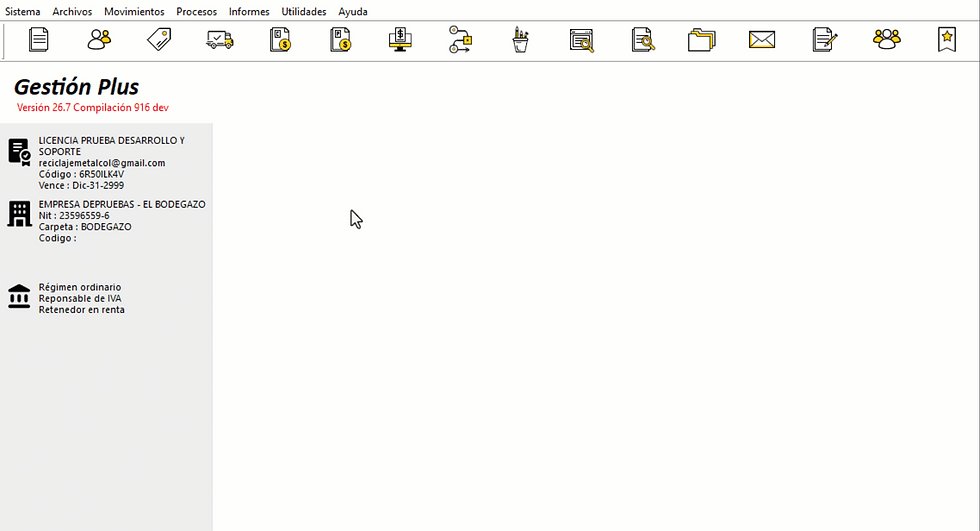The height and width of the screenshot is (531, 980).
Task: Click the price tag toolbar icon
Action: tap(159, 40)
